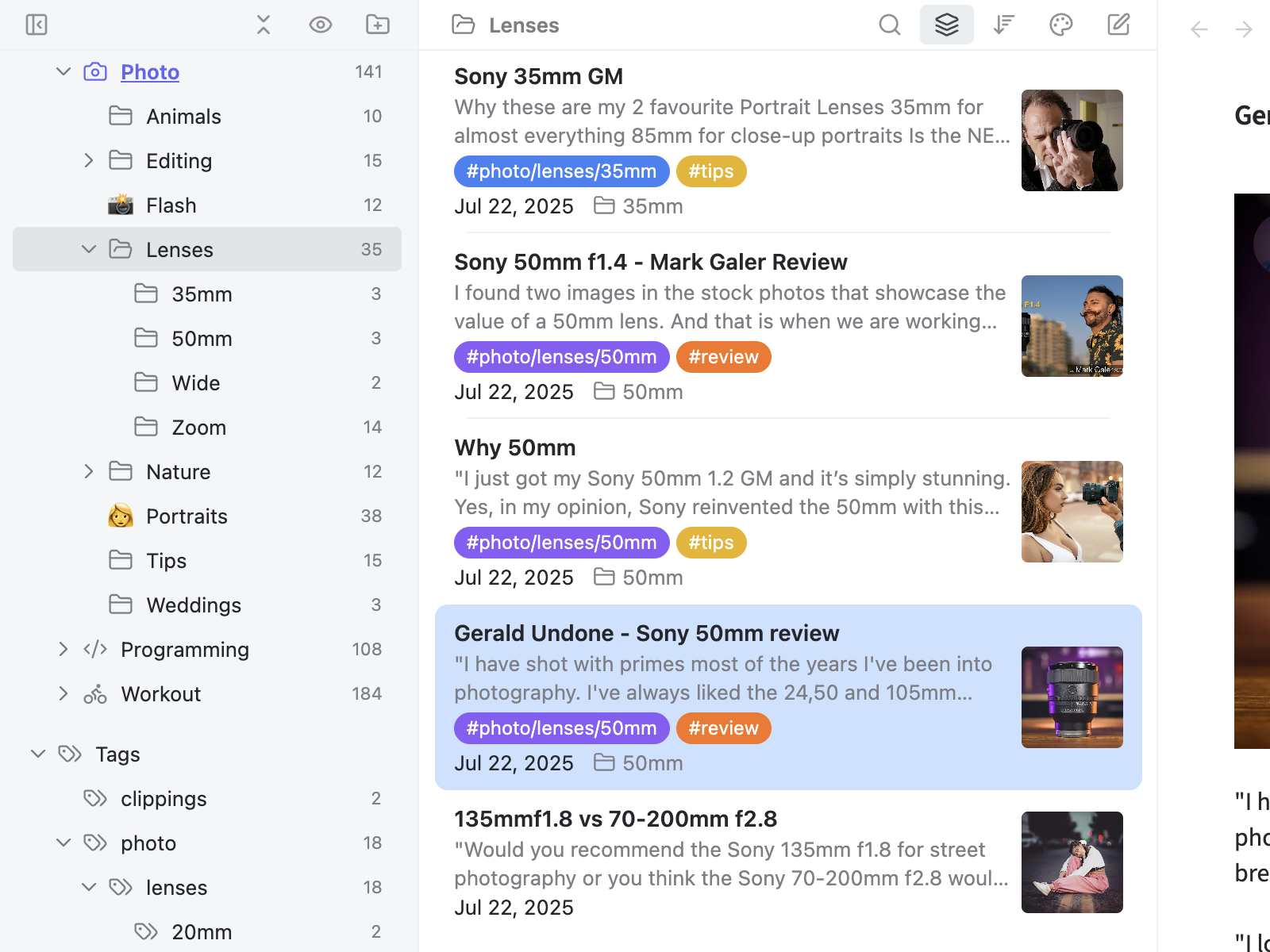Select the Portraits folder
Image resolution: width=1270 pixels, height=952 pixels.
click(x=187, y=516)
